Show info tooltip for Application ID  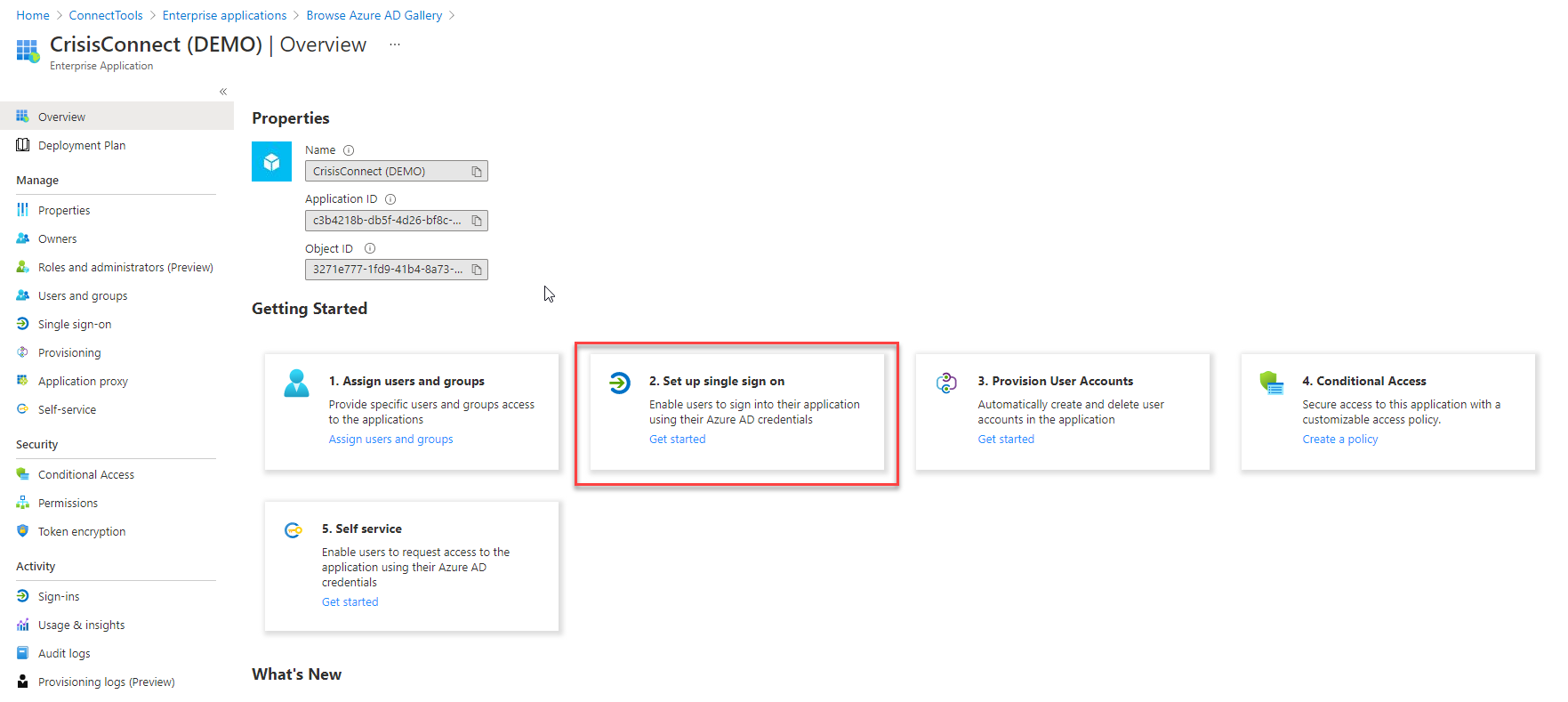coord(390,199)
